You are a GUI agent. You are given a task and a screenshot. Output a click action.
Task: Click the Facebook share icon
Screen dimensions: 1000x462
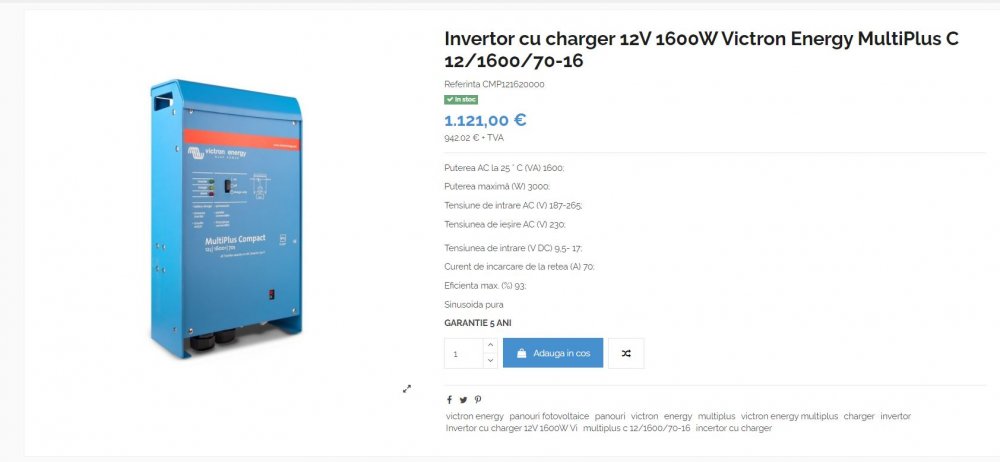click(449, 400)
